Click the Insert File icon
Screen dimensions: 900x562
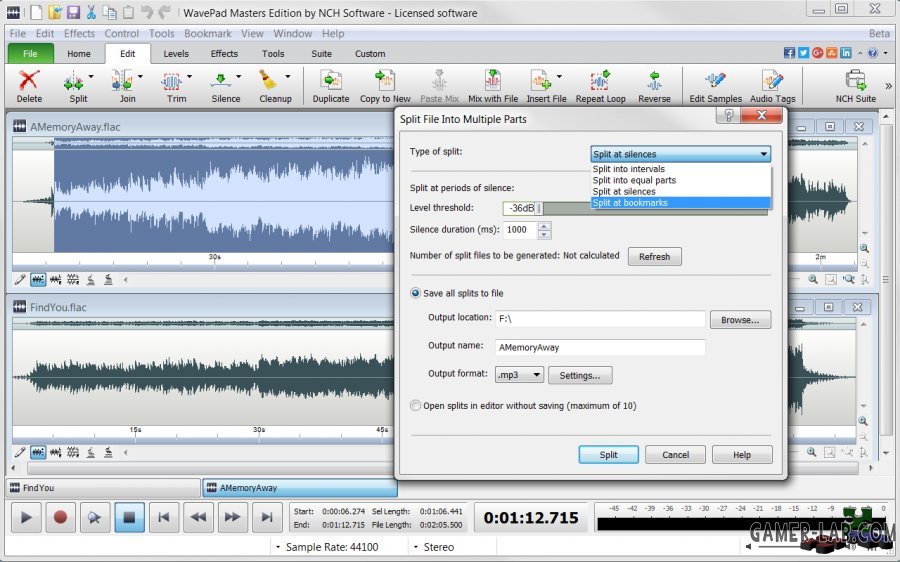tap(540, 80)
